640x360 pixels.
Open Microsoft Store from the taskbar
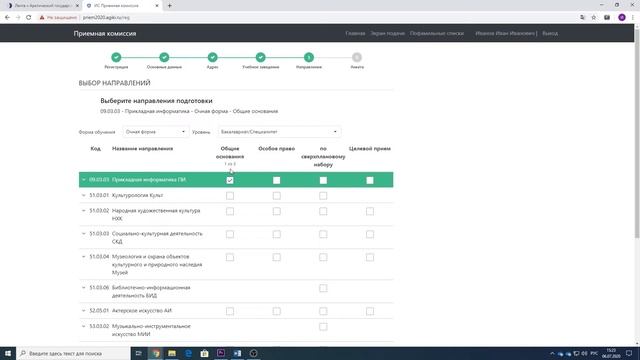[204, 353]
